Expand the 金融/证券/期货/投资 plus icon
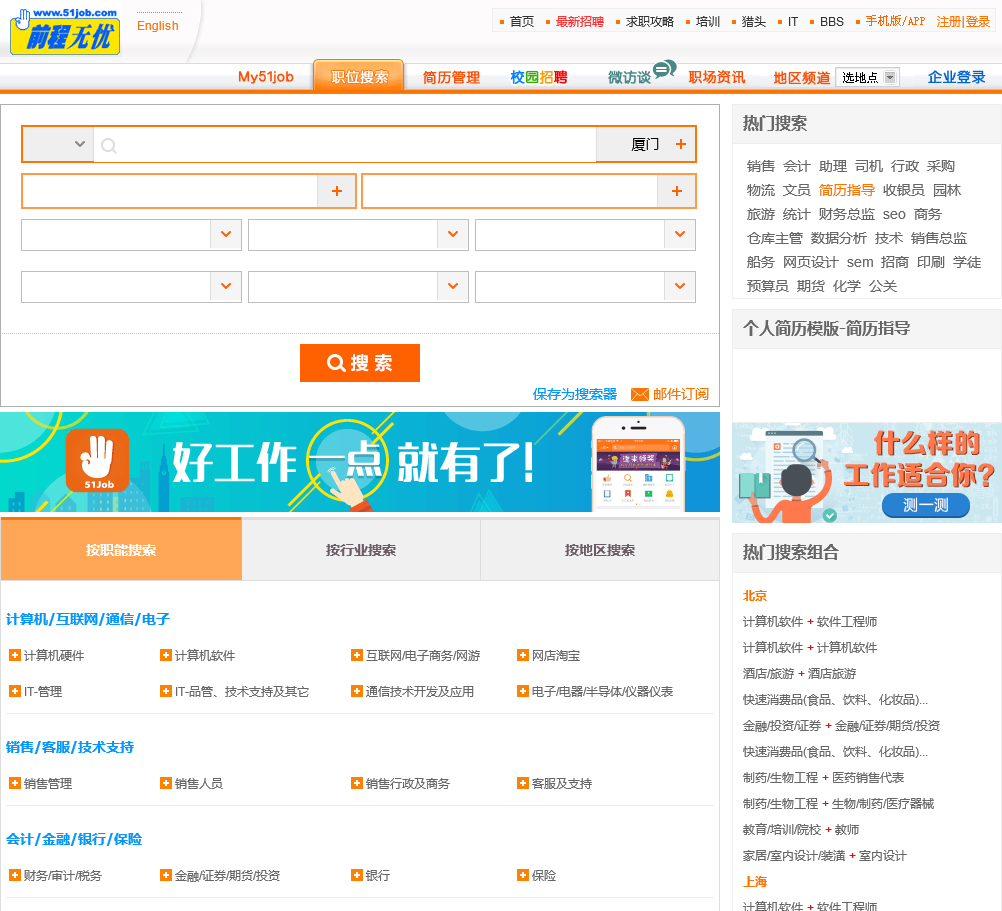Image resolution: width=1002 pixels, height=911 pixels. tap(166, 875)
